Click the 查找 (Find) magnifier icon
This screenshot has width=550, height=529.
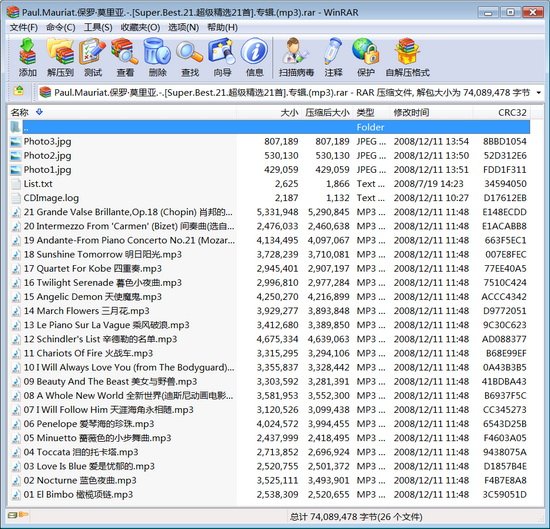(189, 51)
